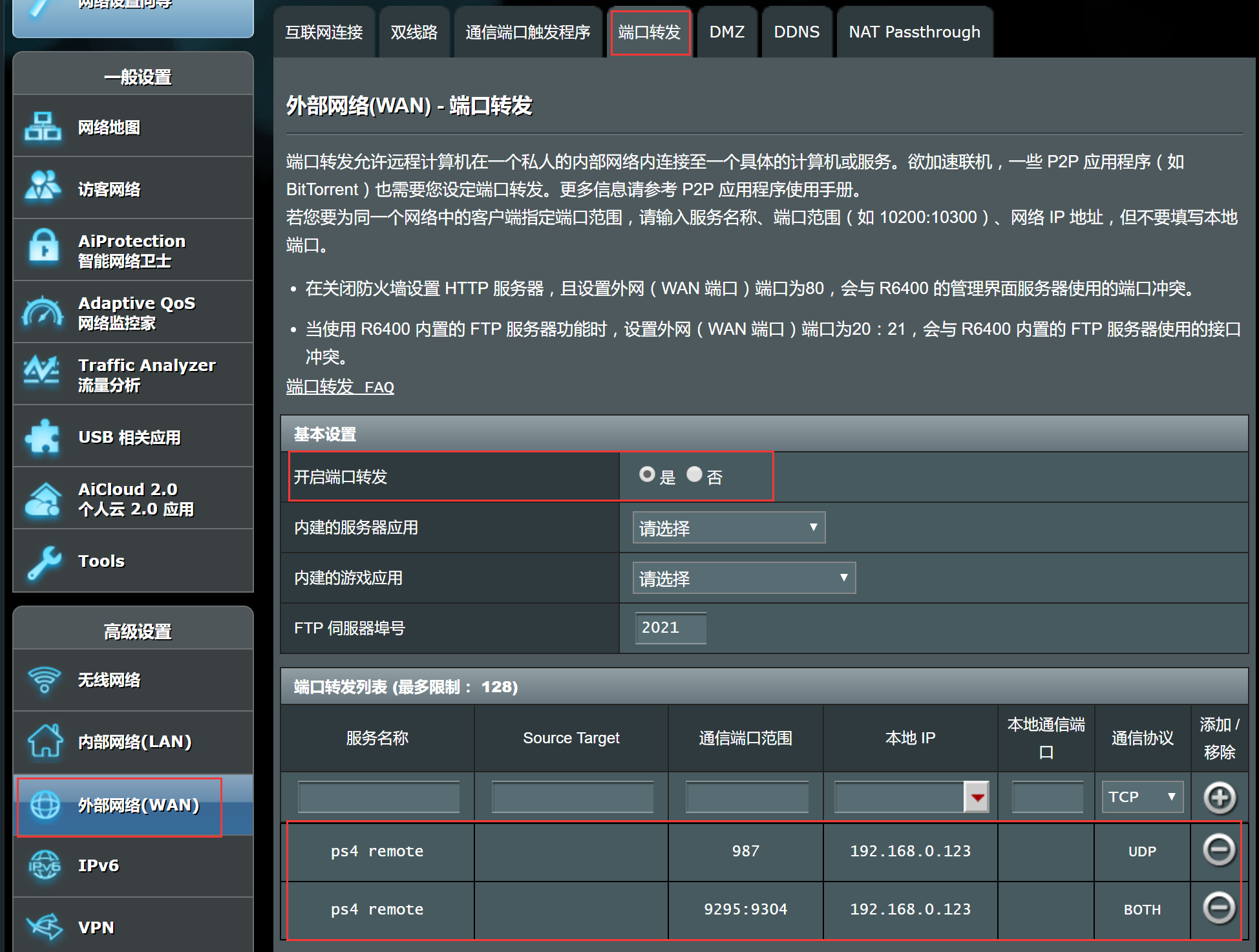Open the built-in game application (内建的游戏应用) dropdown

(x=743, y=578)
